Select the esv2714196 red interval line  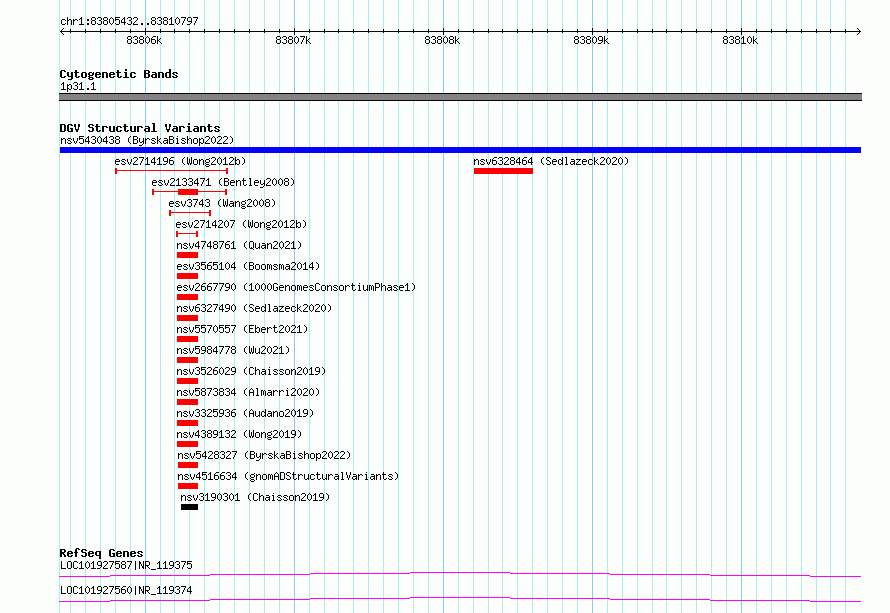coord(171,171)
